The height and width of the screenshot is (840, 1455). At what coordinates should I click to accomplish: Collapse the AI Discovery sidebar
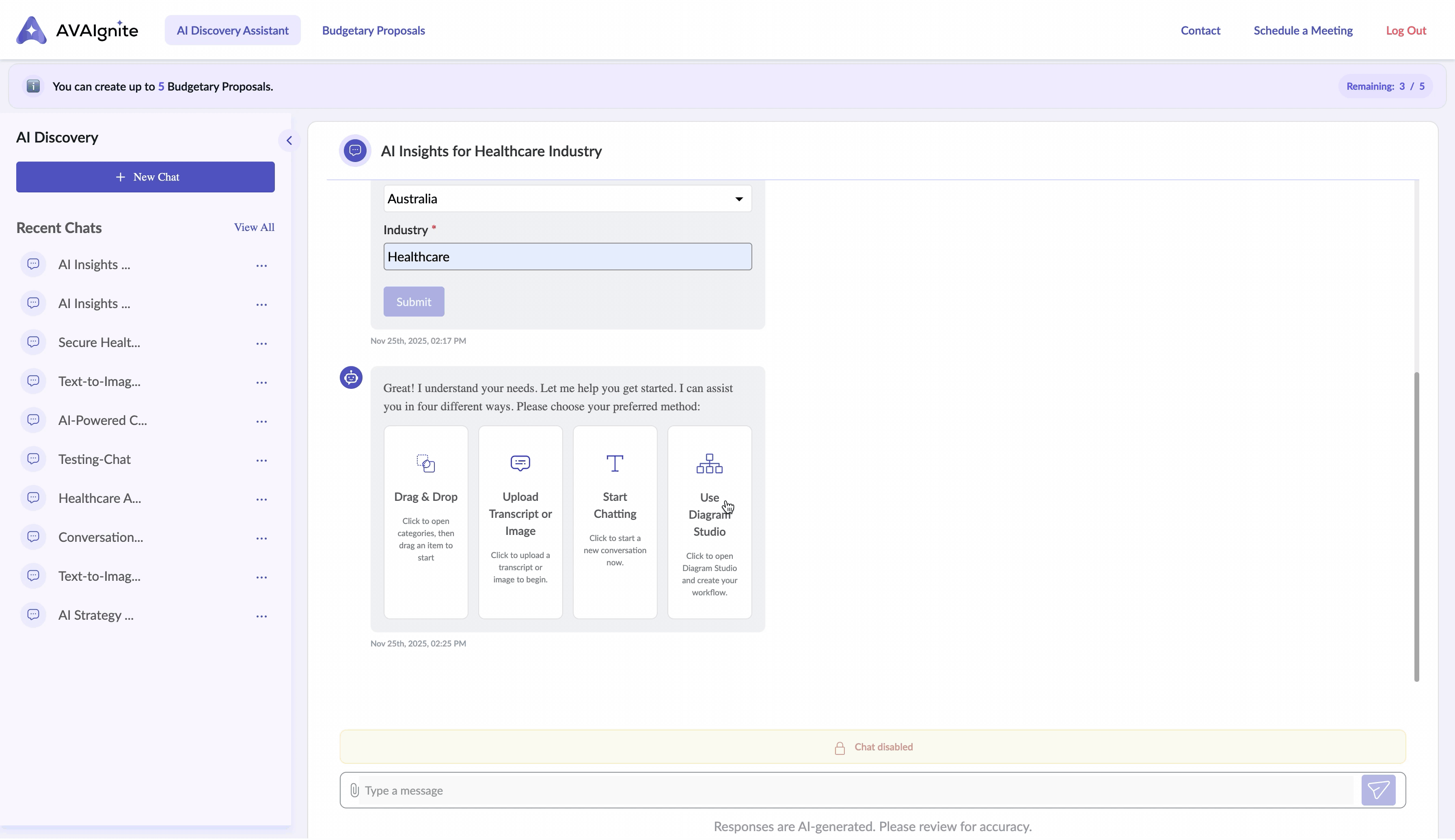click(x=289, y=140)
